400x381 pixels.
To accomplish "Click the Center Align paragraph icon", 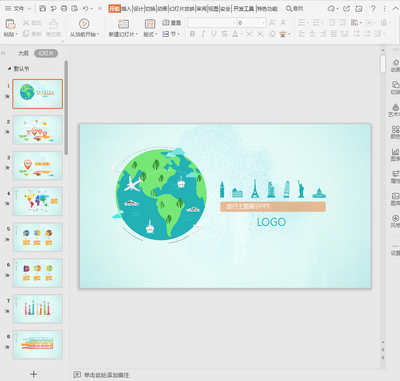I will [x=312, y=34].
